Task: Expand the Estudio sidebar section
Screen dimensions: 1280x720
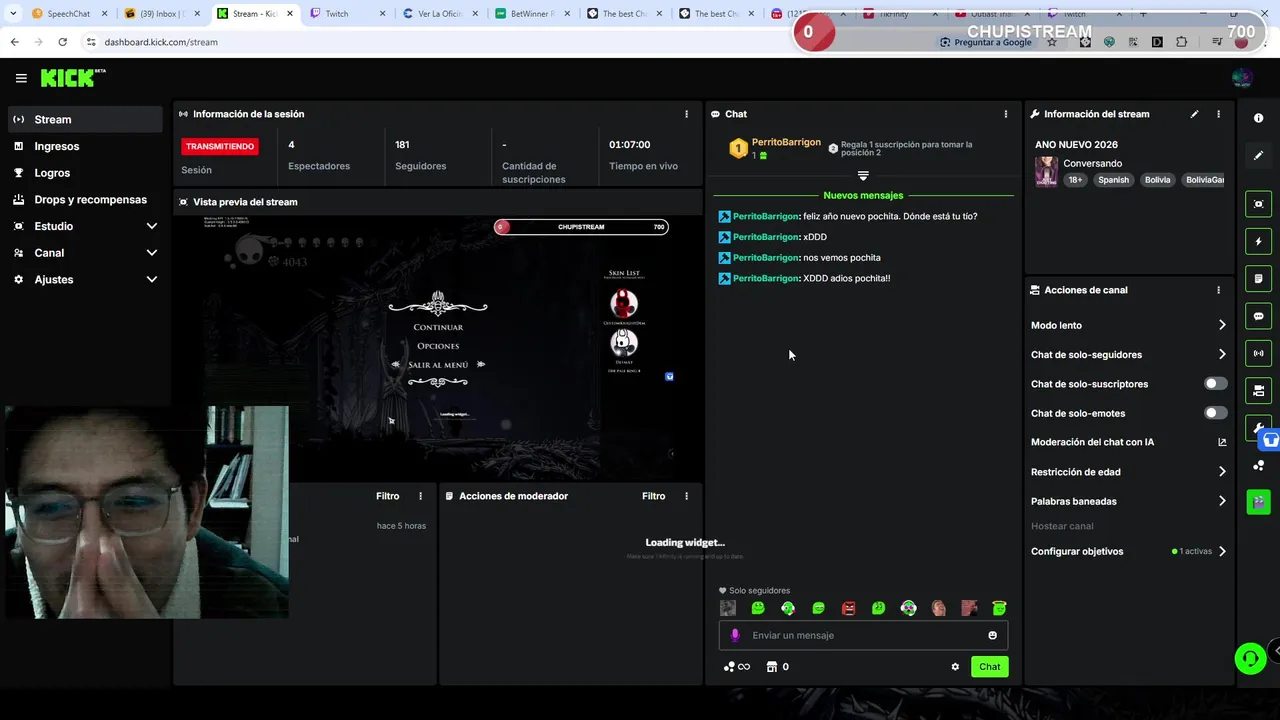Action: (84, 226)
